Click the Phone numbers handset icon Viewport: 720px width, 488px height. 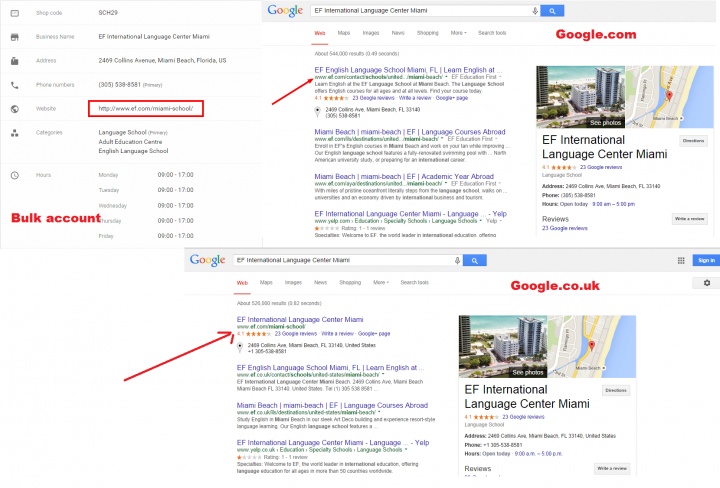point(15,85)
